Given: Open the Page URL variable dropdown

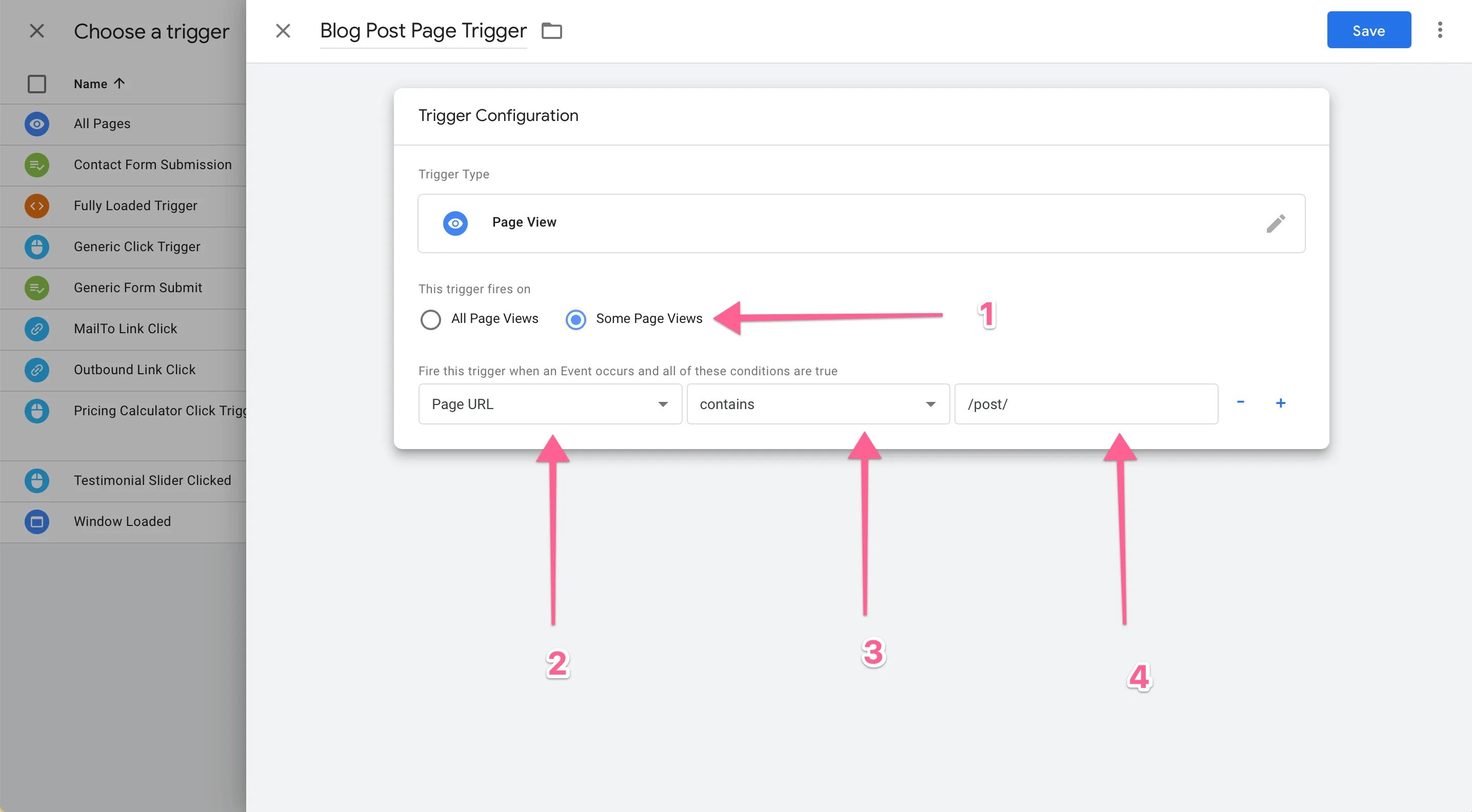Looking at the screenshot, I should 549,404.
